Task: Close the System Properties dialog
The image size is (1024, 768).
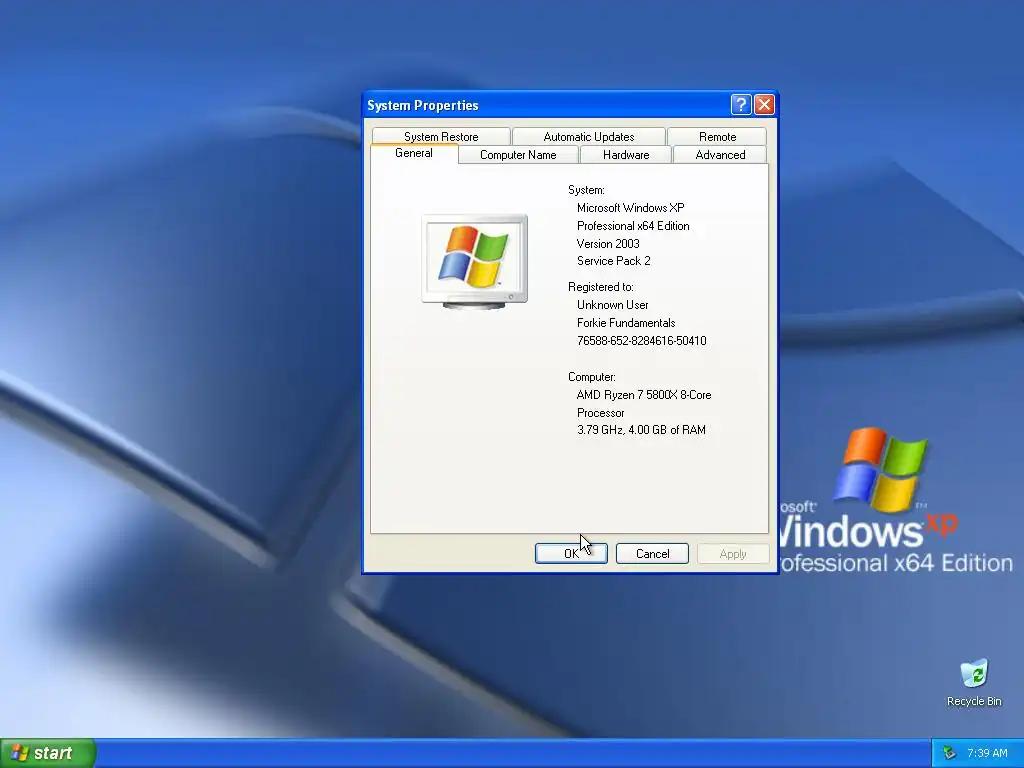Action: coord(764,104)
